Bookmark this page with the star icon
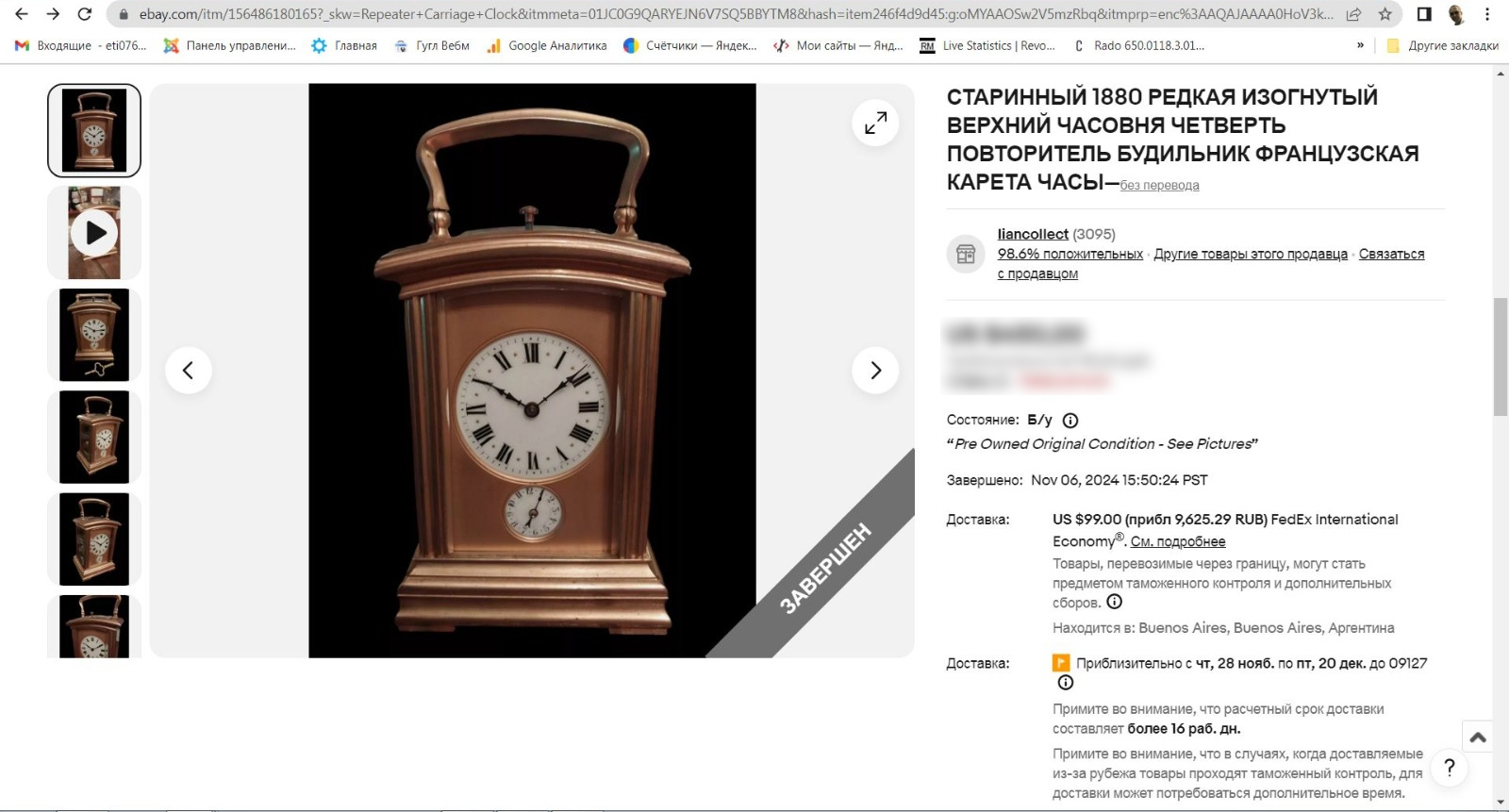 (x=1385, y=14)
